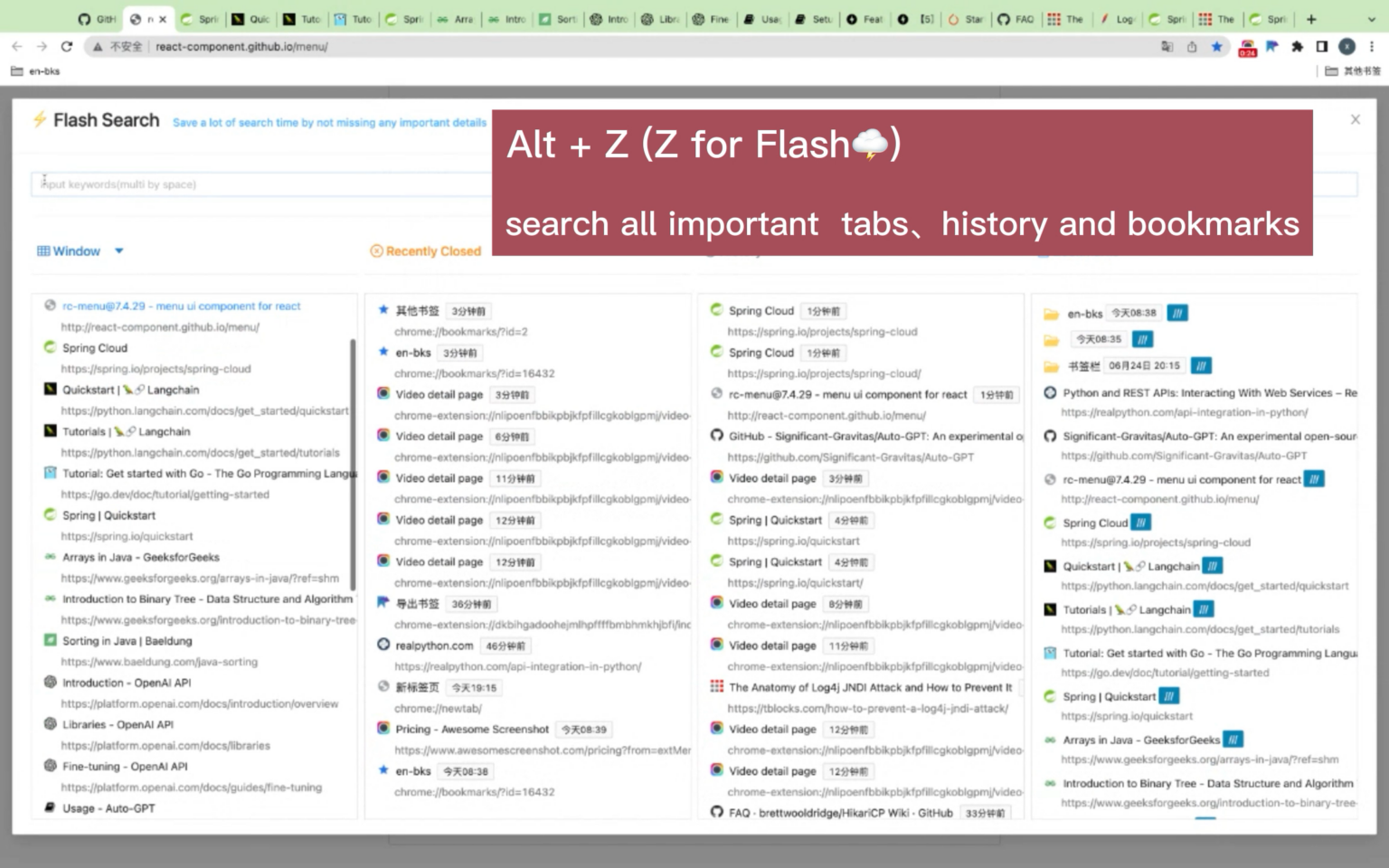Close the Flash Search panel with X
The image size is (1389, 868).
pyautogui.click(x=1355, y=119)
